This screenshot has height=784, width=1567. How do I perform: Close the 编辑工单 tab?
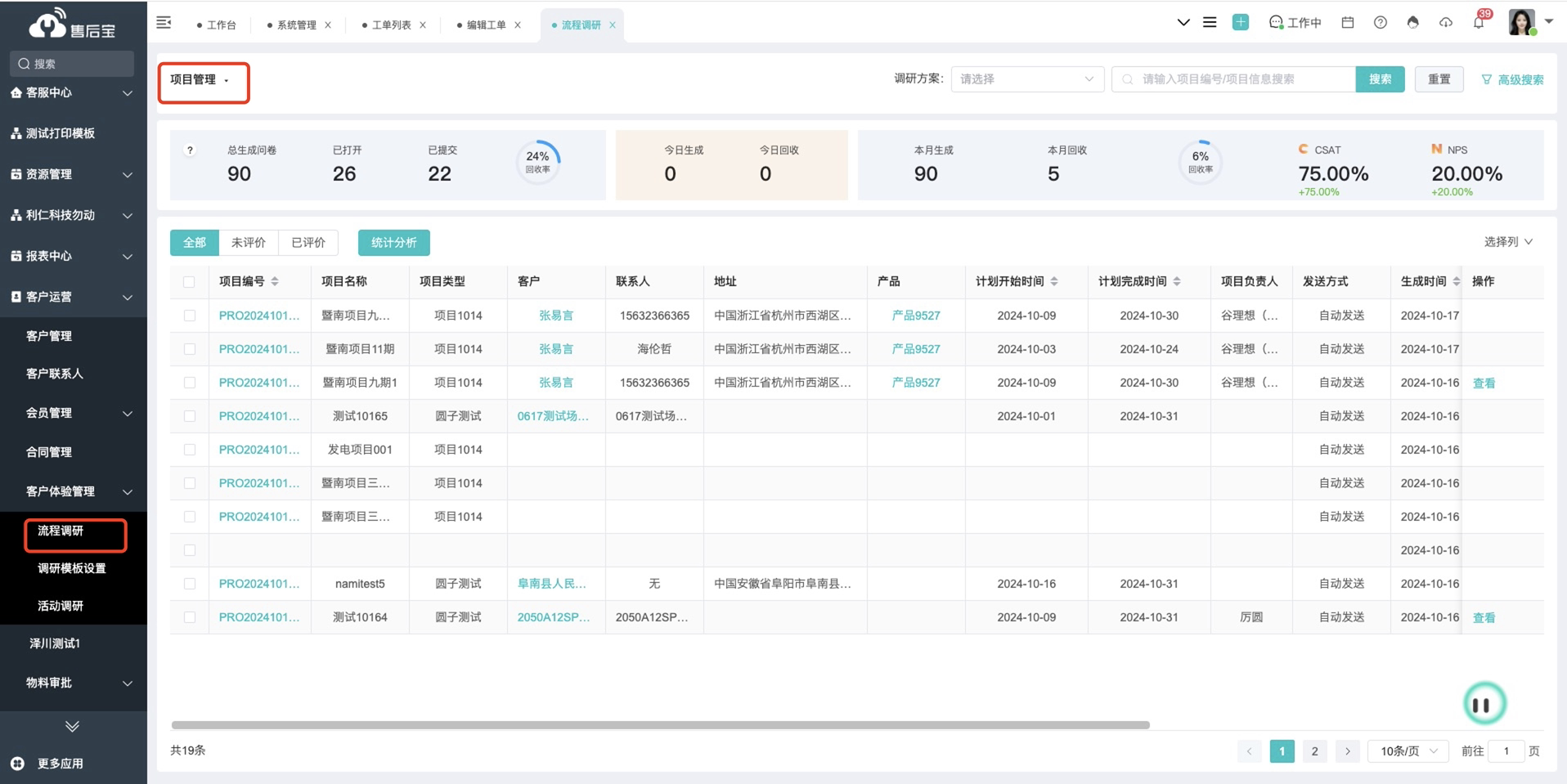click(x=518, y=25)
